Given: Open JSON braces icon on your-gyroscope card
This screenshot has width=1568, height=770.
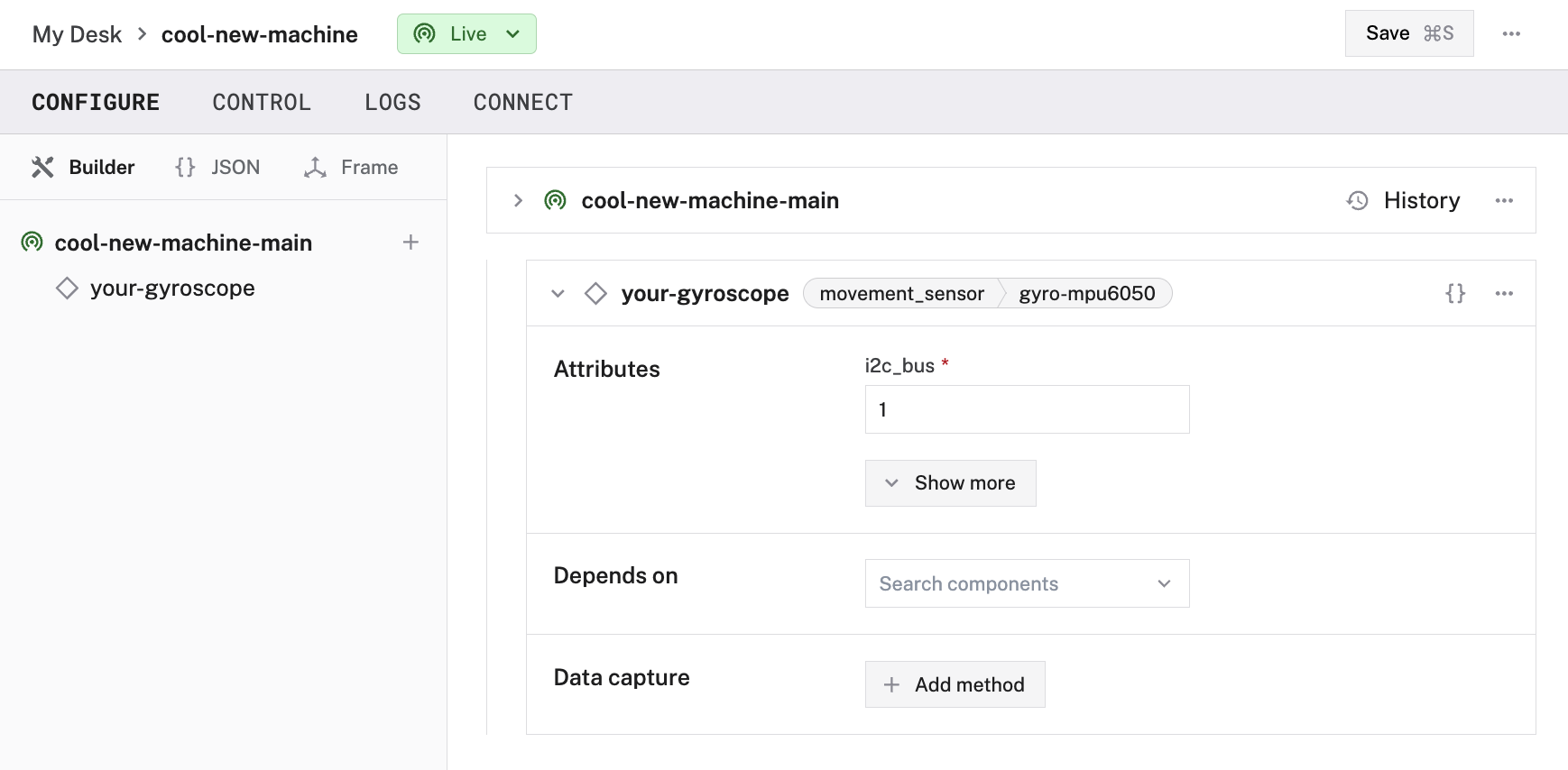Looking at the screenshot, I should click(1454, 293).
